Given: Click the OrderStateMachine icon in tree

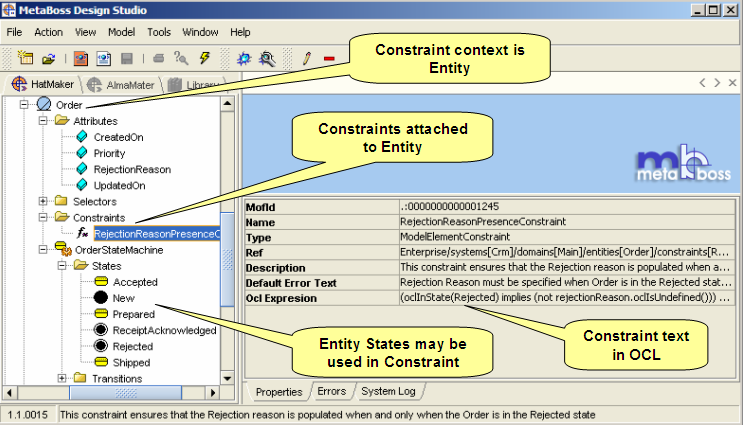Looking at the screenshot, I should (x=63, y=249).
